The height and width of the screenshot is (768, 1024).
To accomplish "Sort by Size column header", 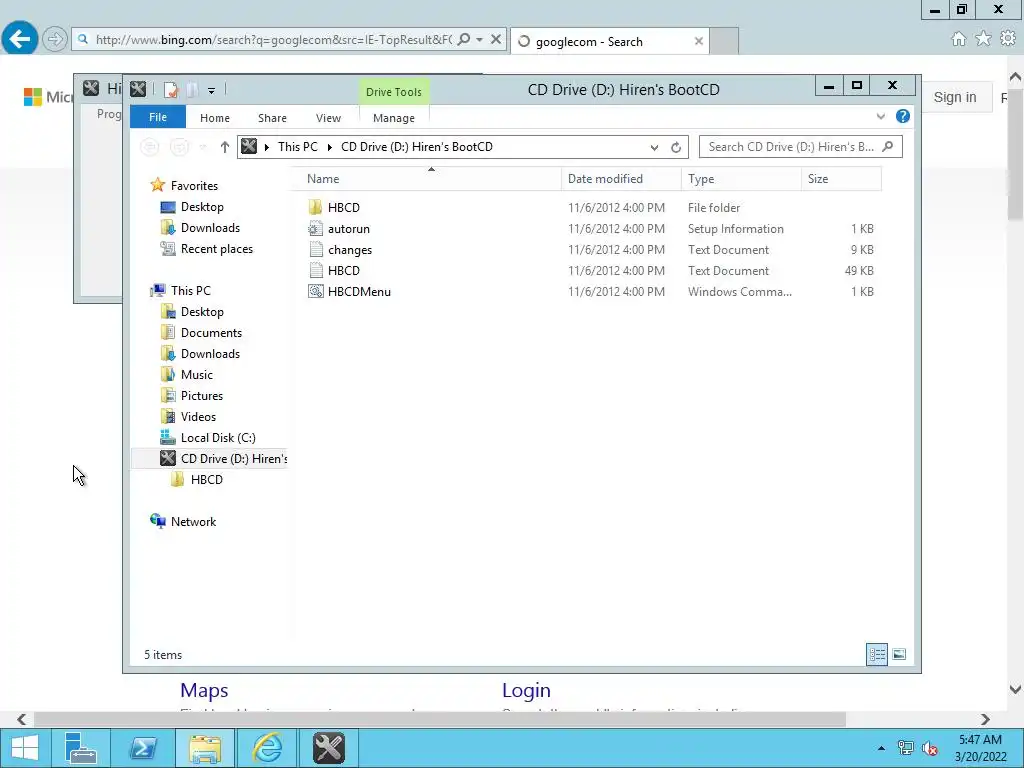I will pos(841,179).
